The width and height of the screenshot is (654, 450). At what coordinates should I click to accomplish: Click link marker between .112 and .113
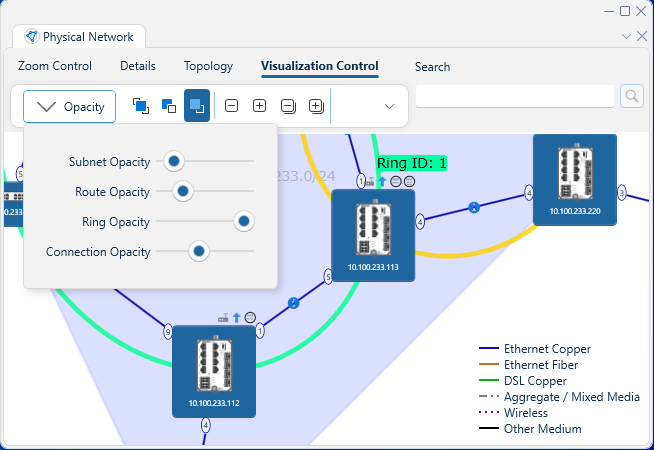click(294, 303)
